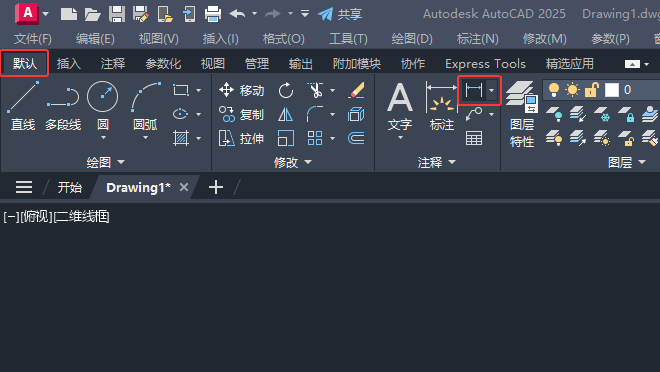Open the trim tool dropdown arrow

(333, 90)
